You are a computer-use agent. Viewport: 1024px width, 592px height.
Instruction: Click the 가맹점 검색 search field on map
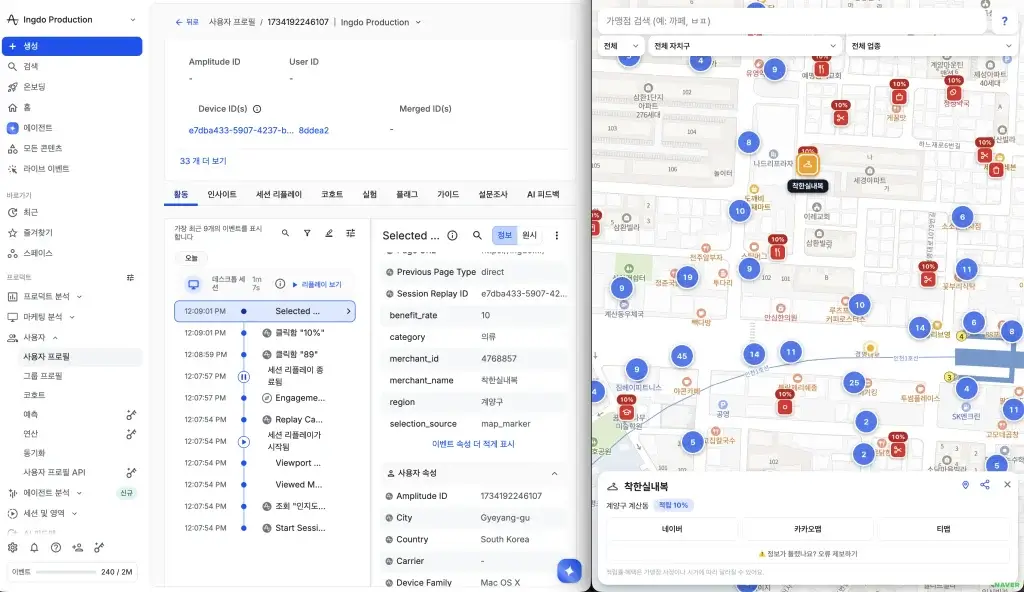tap(791, 21)
